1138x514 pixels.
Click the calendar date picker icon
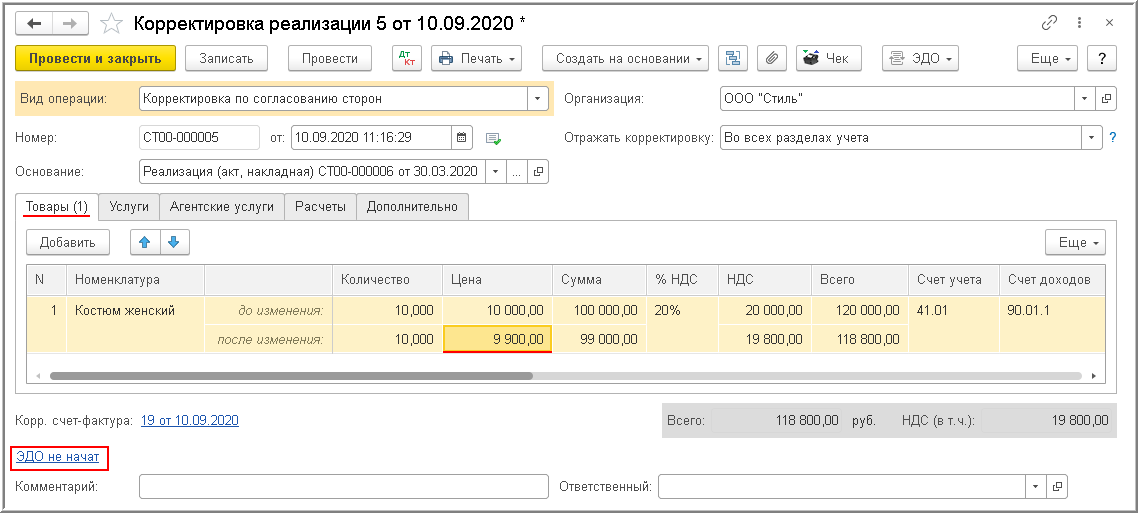[x=462, y=138]
